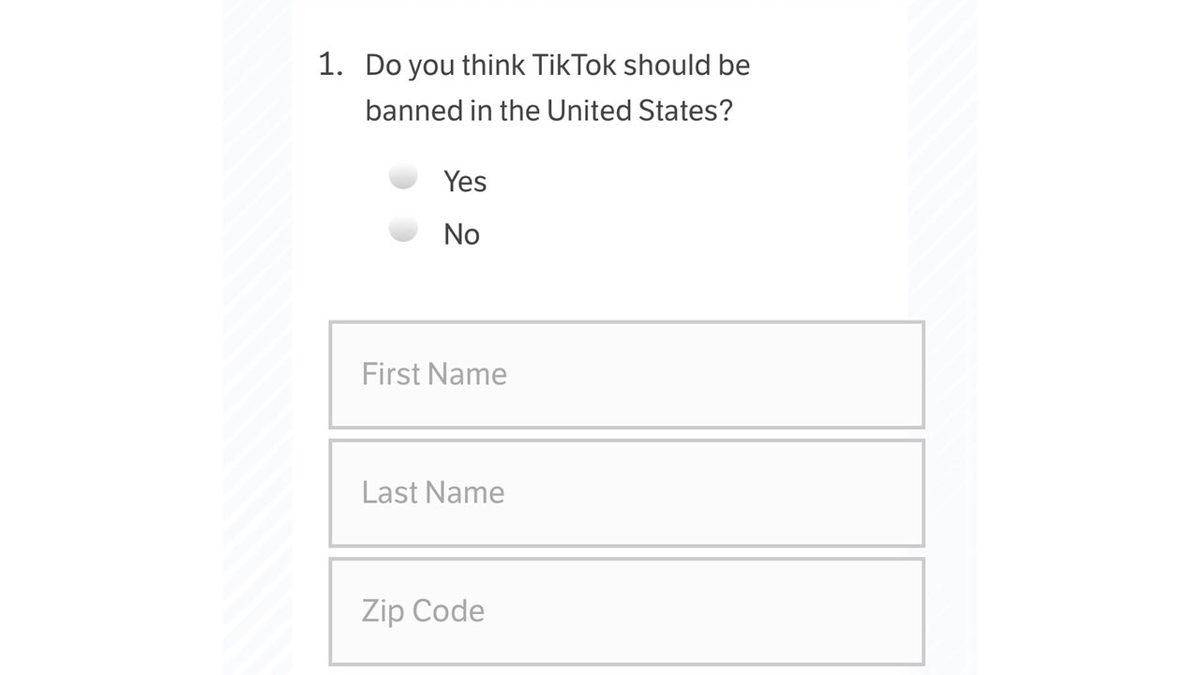Activate the First Name entry area
1200x675 pixels.
pos(626,373)
